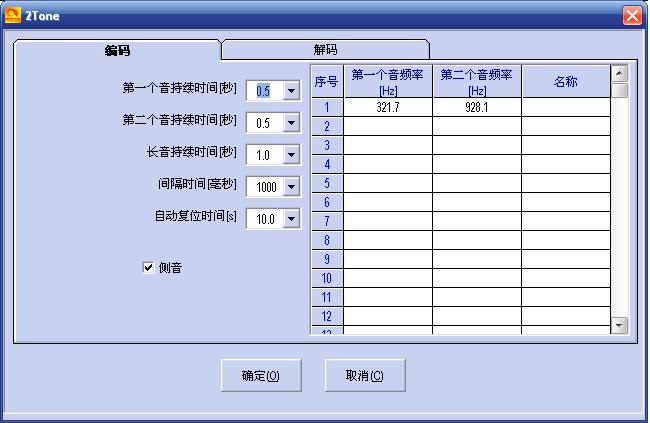
Task: Select row header 3
Action: click(x=327, y=145)
